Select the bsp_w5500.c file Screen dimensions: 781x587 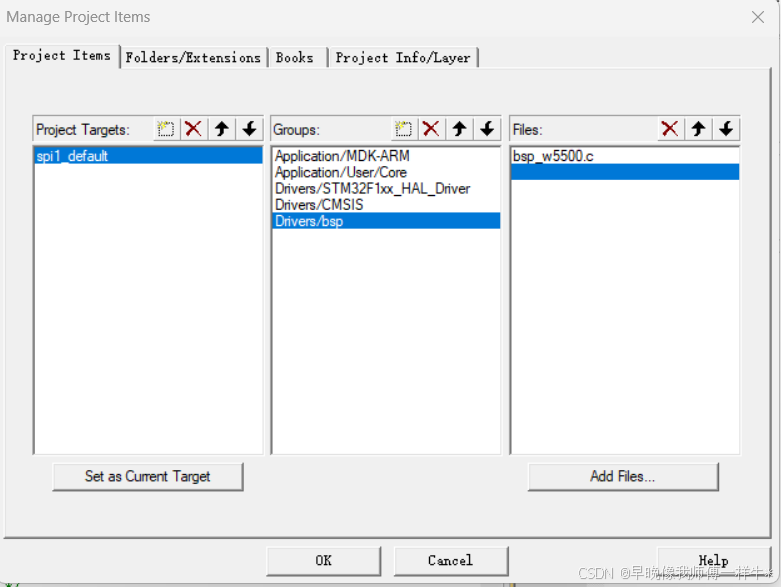click(625, 156)
